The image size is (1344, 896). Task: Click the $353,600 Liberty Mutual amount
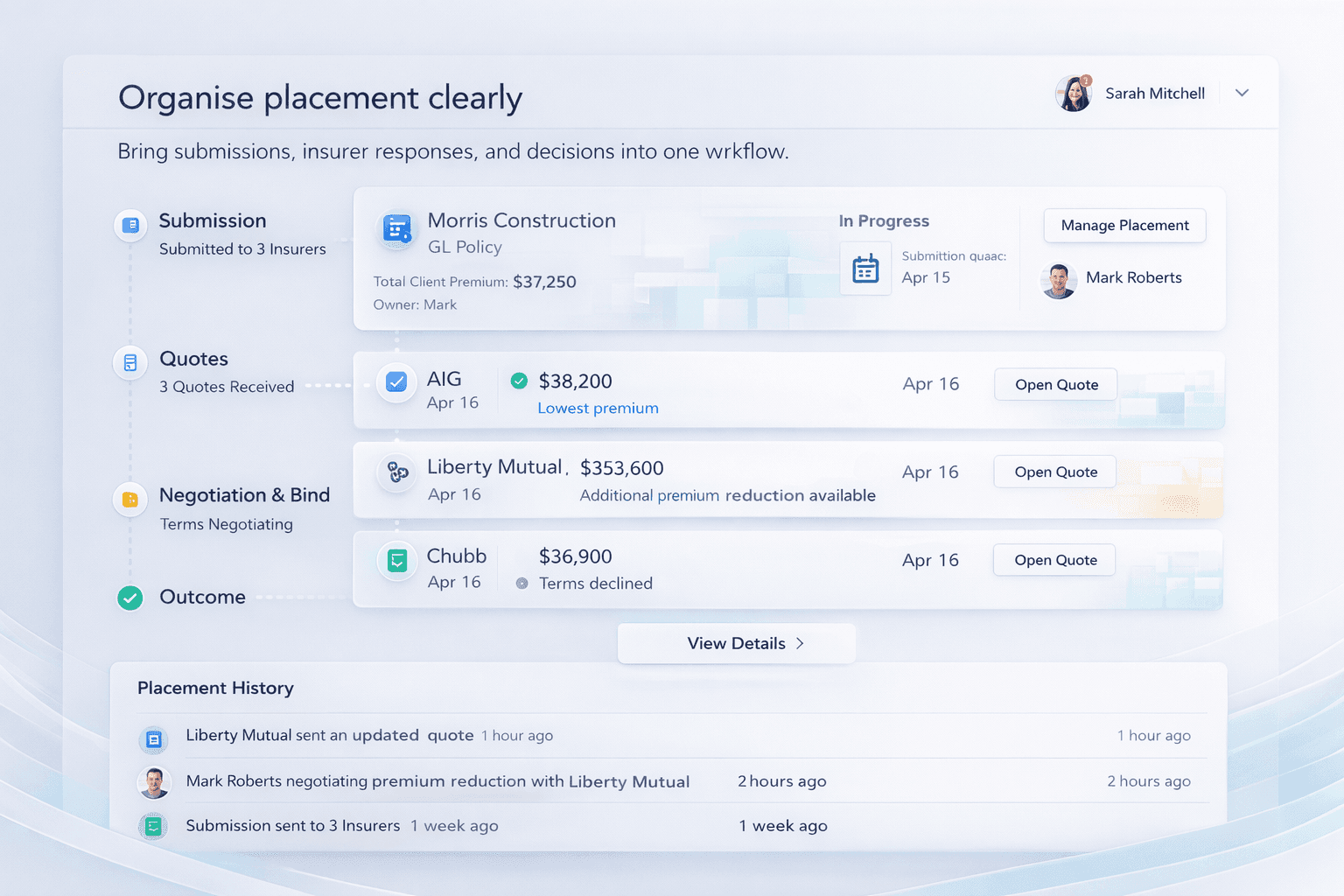point(622,468)
